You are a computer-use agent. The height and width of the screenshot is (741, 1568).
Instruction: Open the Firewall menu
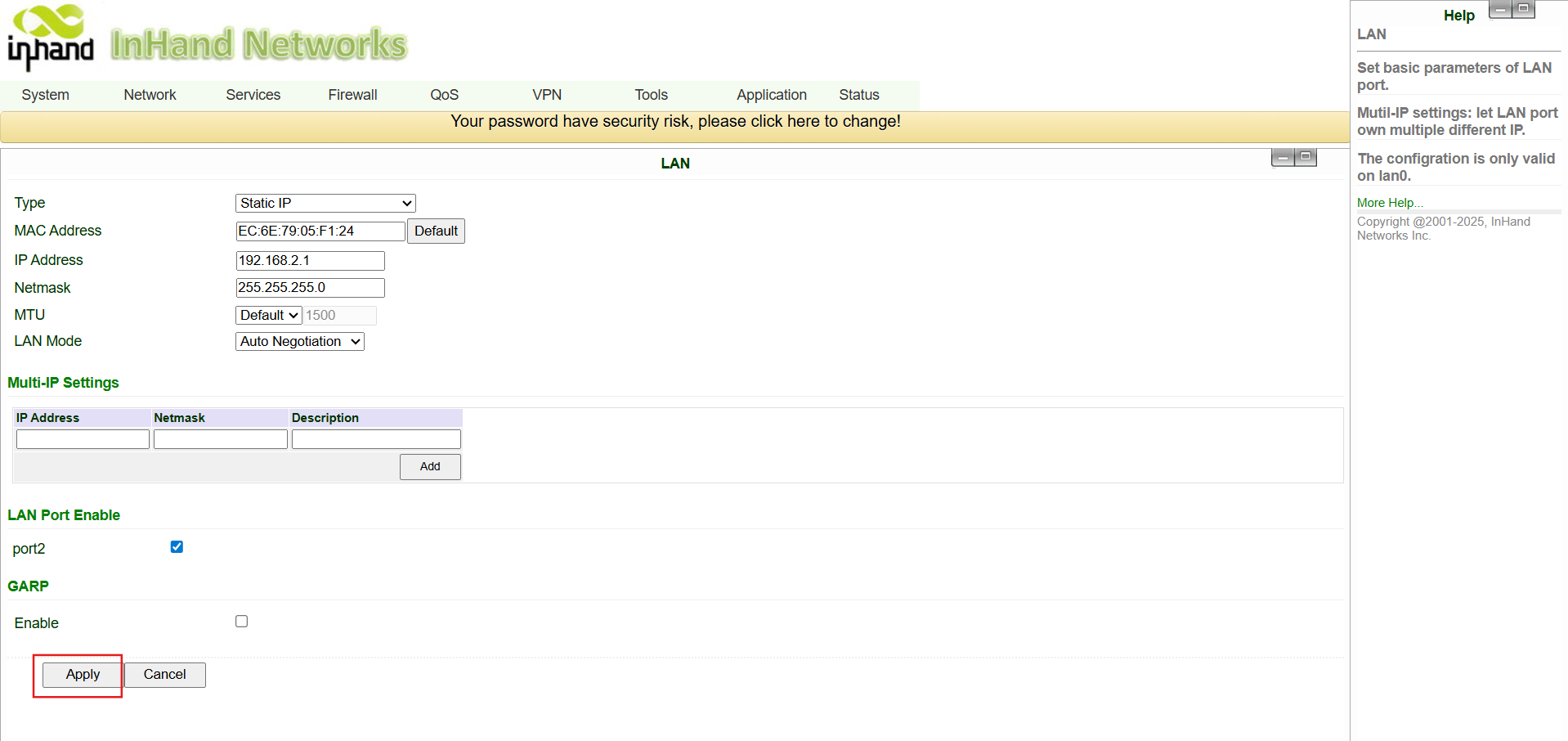click(352, 95)
